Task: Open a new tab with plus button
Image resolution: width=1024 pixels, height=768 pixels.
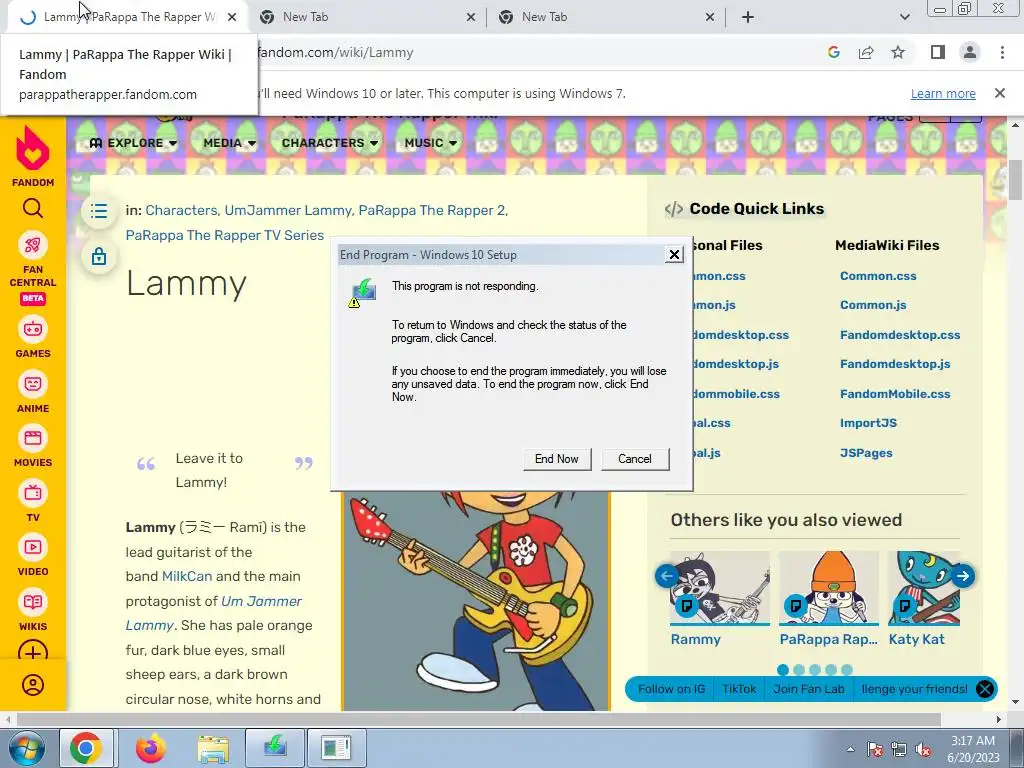Action: [748, 17]
